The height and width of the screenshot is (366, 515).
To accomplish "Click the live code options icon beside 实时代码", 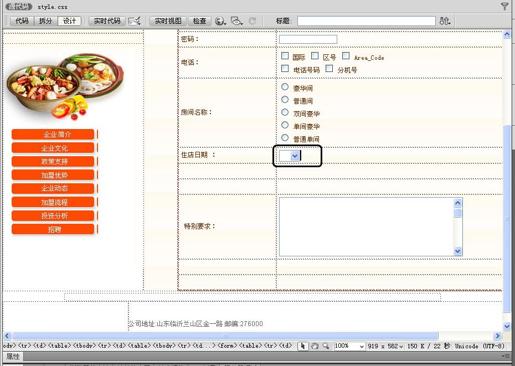I will pyautogui.click(x=135, y=21).
